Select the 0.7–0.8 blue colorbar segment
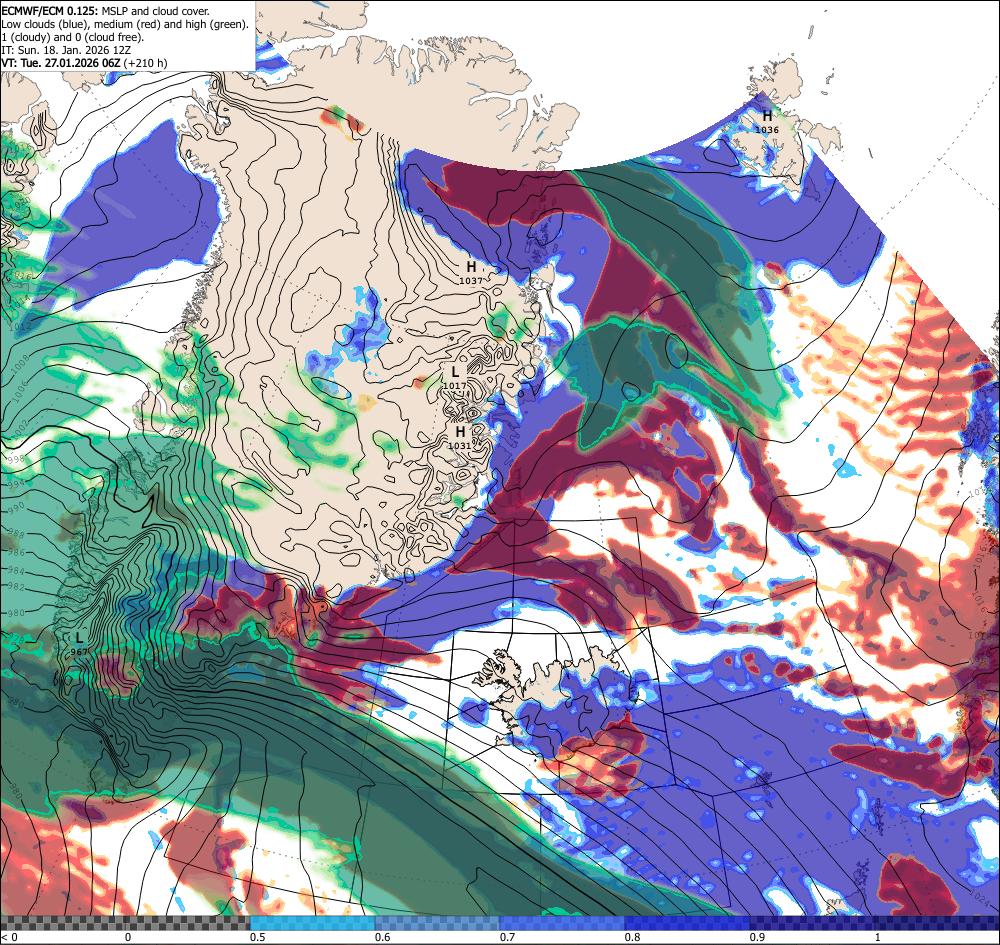Viewport: 1000px width, 945px height. (562, 923)
